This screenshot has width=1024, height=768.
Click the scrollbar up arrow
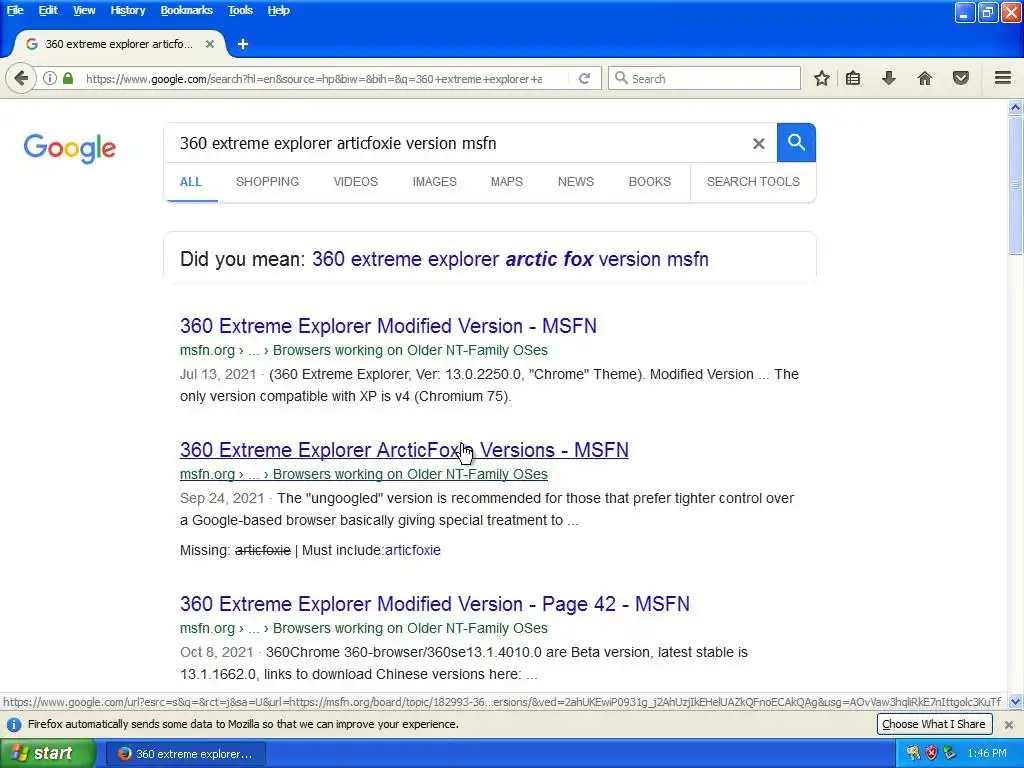click(x=1015, y=108)
